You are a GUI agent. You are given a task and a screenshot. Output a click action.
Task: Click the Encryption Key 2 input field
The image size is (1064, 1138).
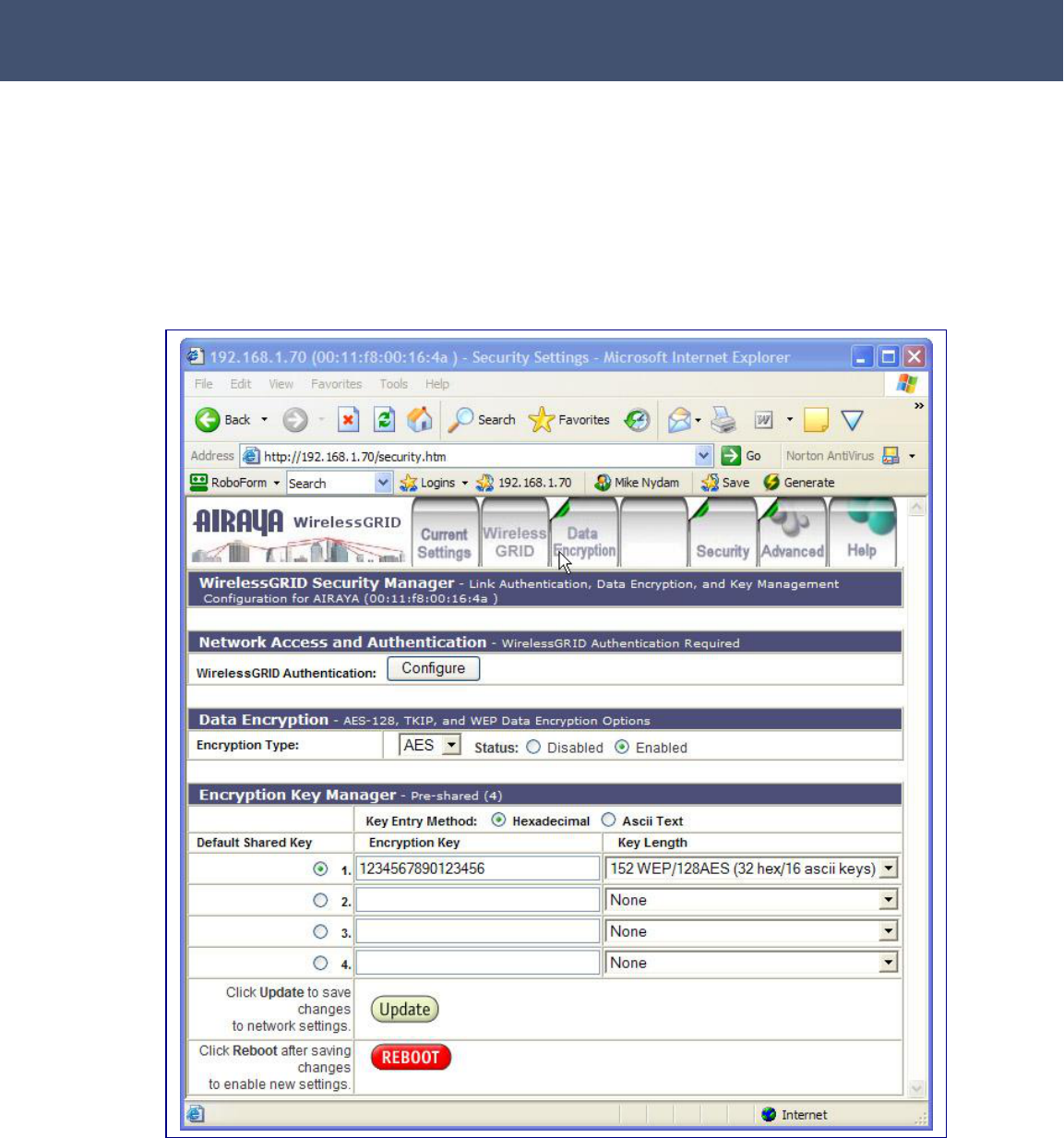(x=478, y=900)
